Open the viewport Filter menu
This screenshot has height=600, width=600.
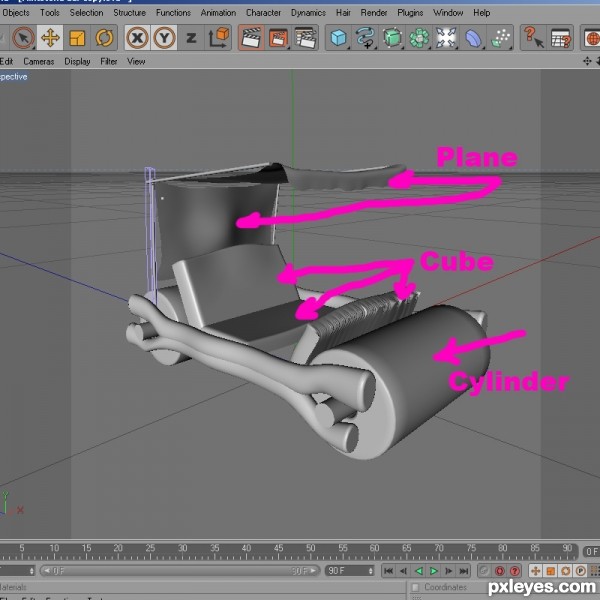(x=109, y=61)
